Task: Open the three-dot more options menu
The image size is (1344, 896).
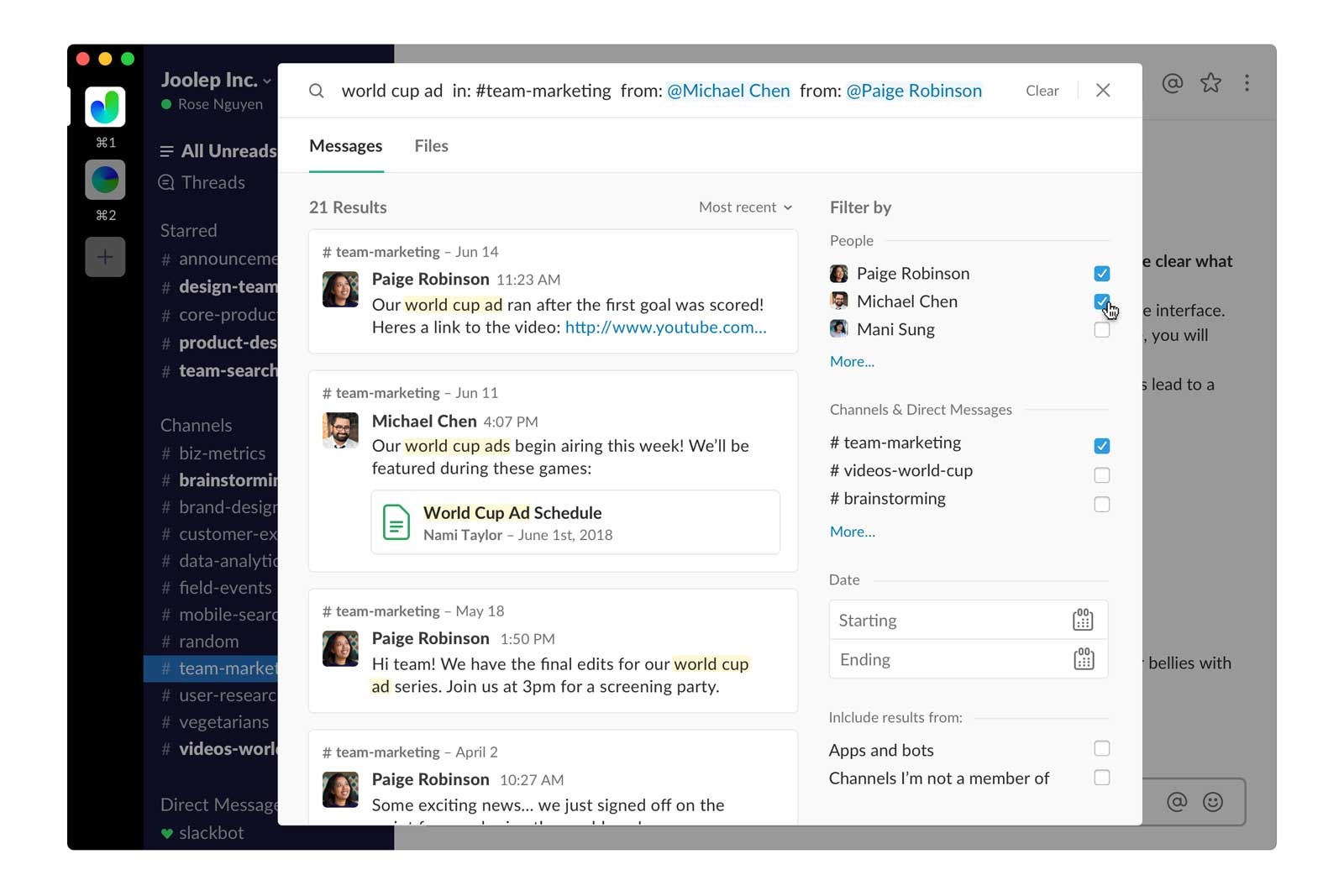Action: (x=1247, y=83)
